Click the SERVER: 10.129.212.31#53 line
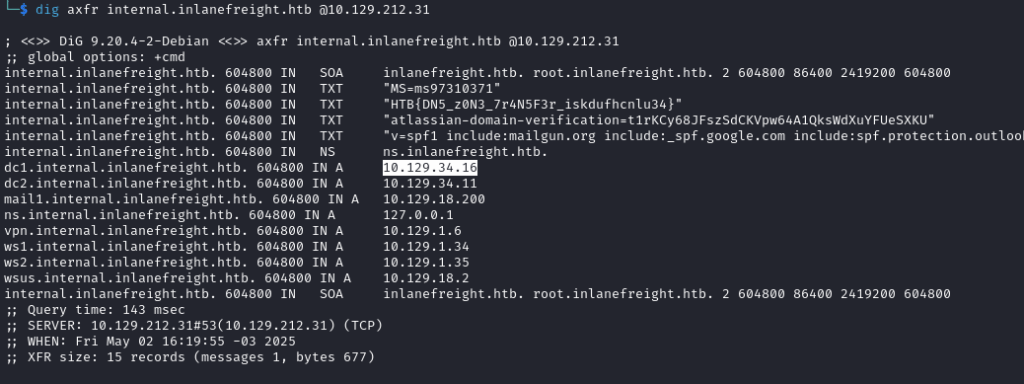1024x384 pixels. click(193, 325)
